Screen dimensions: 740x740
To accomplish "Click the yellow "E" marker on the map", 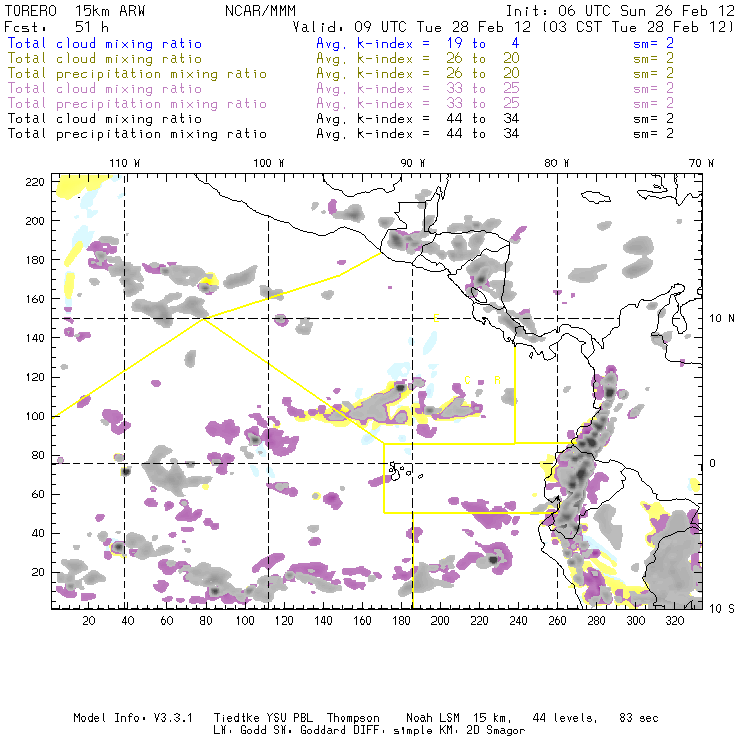I will point(436,319).
